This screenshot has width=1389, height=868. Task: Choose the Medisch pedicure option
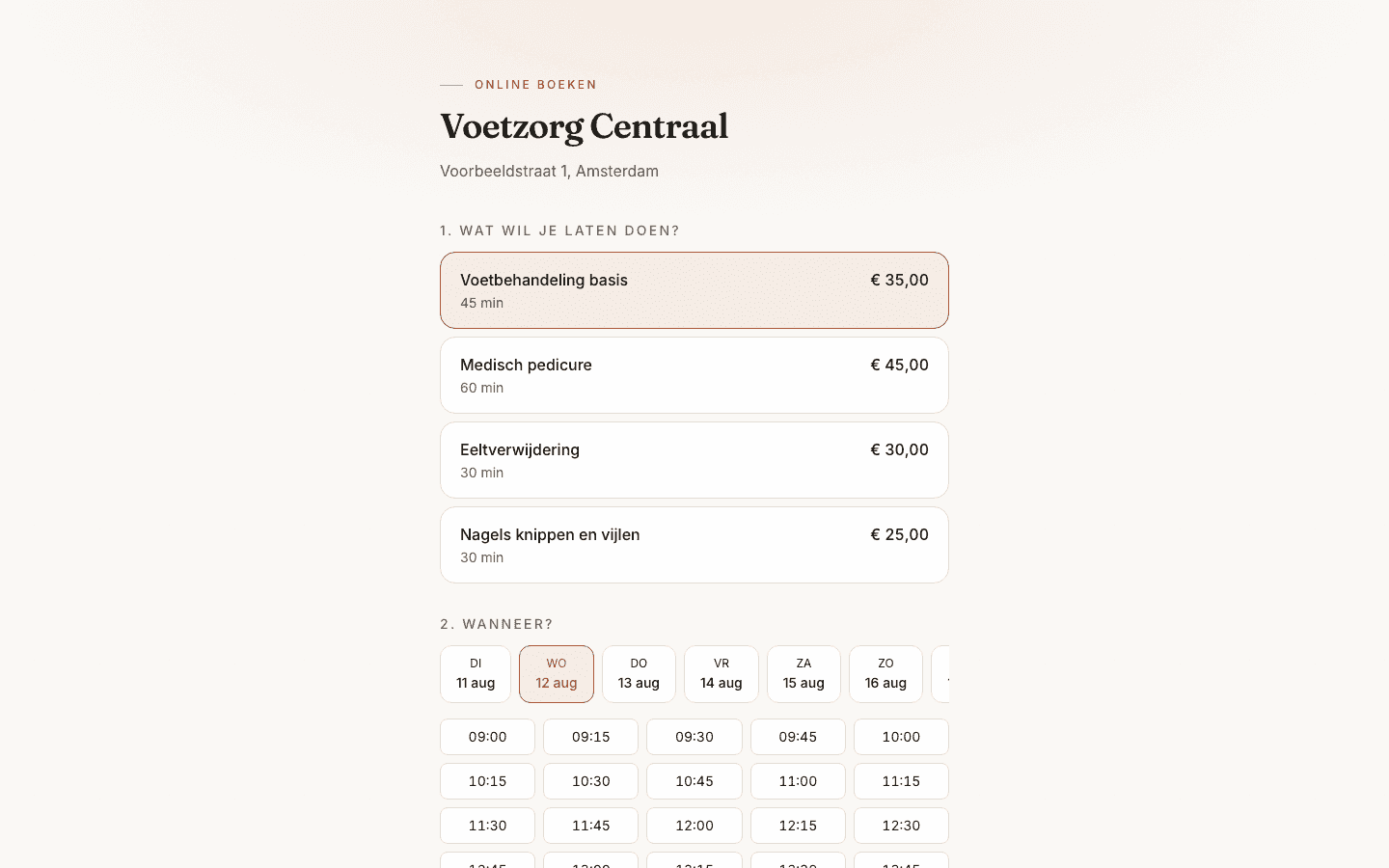pos(694,375)
